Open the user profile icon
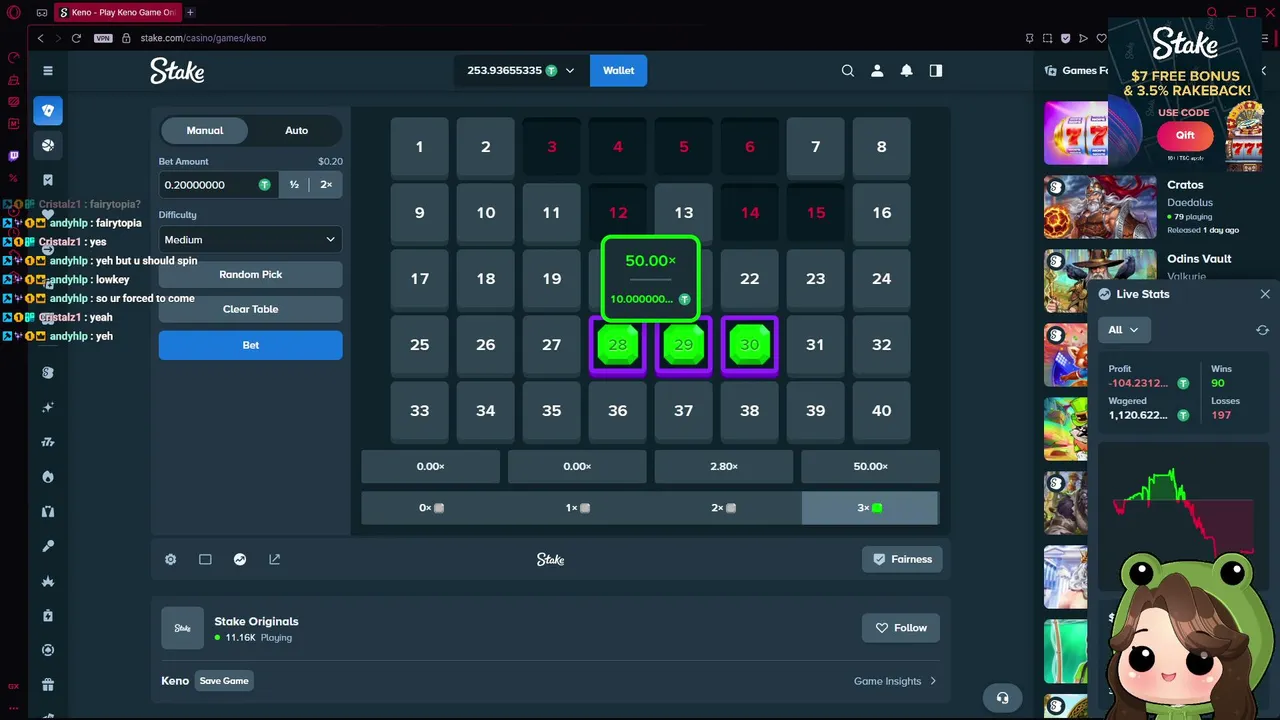The width and height of the screenshot is (1280, 720). point(877,71)
